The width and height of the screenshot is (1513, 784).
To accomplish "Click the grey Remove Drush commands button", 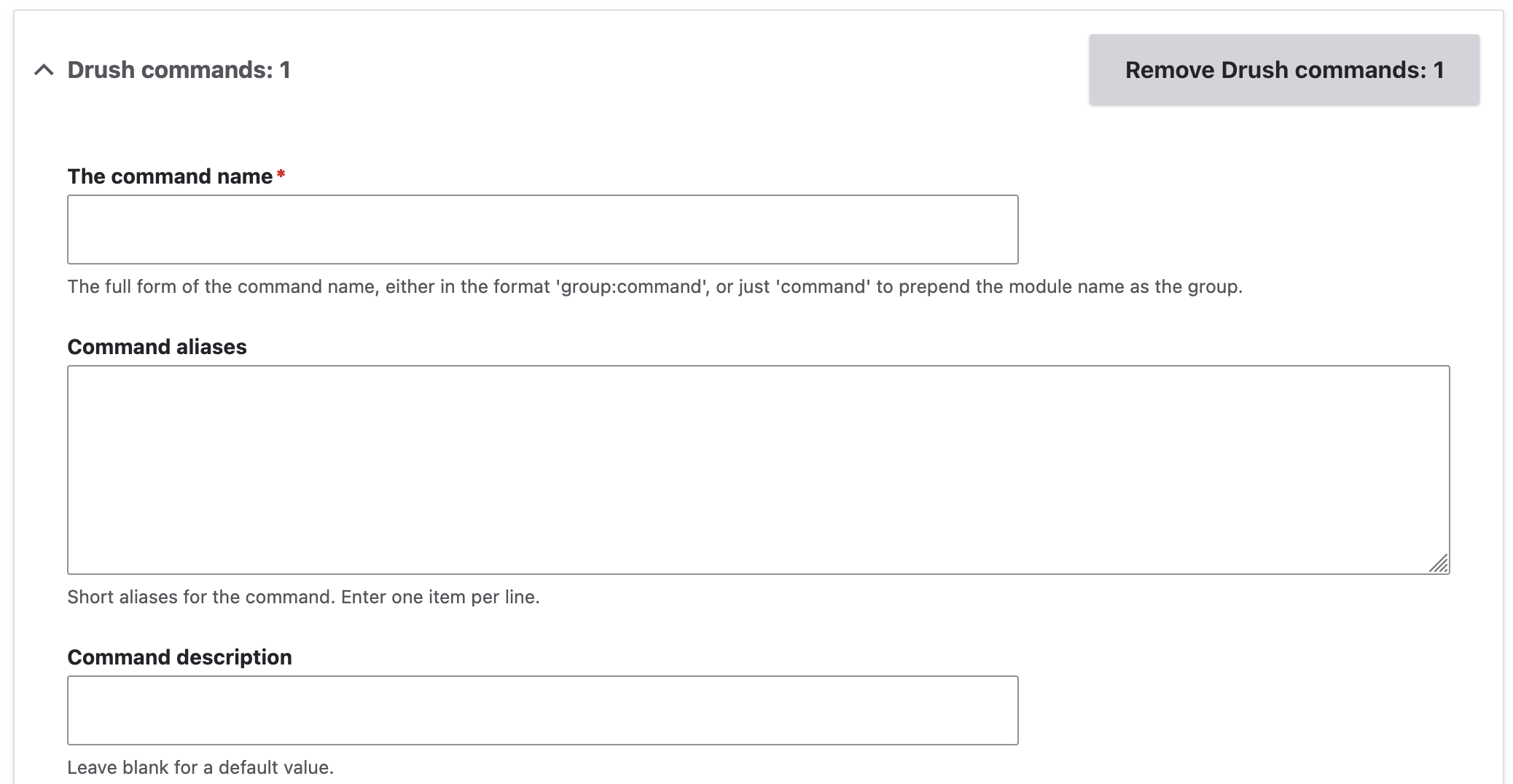I will tap(1283, 70).
